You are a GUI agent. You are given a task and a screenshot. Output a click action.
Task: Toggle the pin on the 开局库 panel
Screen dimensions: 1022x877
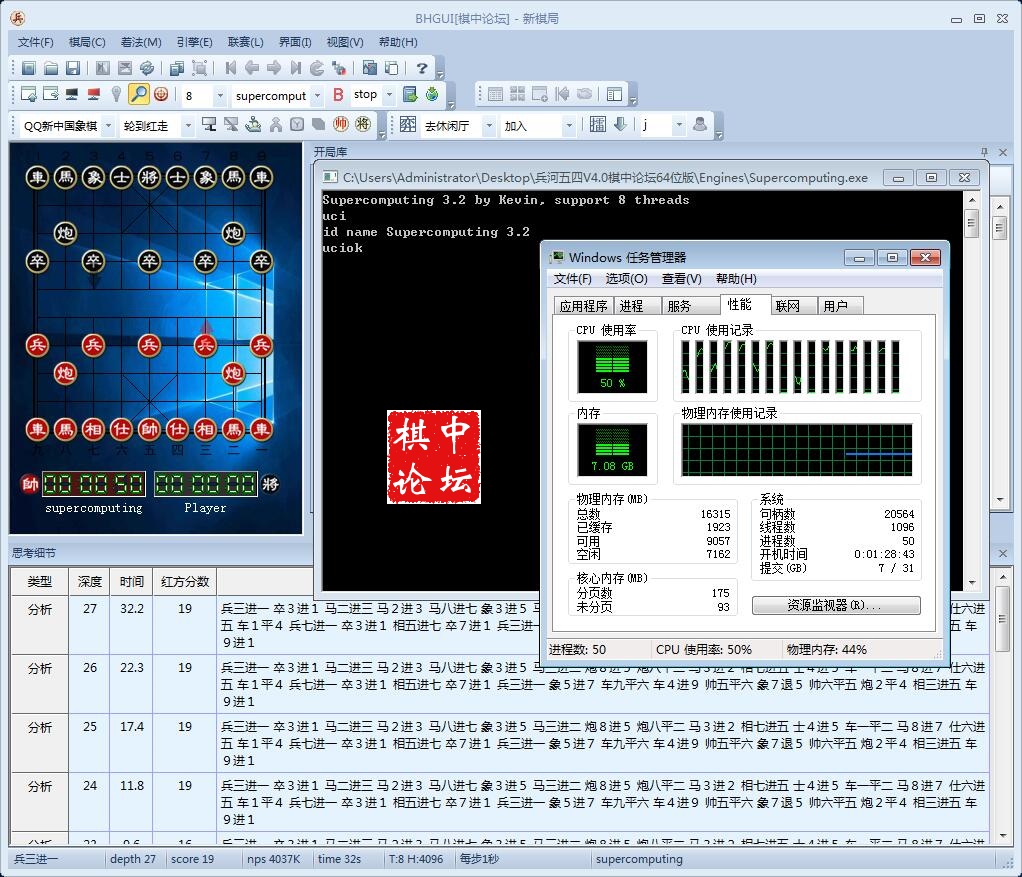tap(984, 152)
